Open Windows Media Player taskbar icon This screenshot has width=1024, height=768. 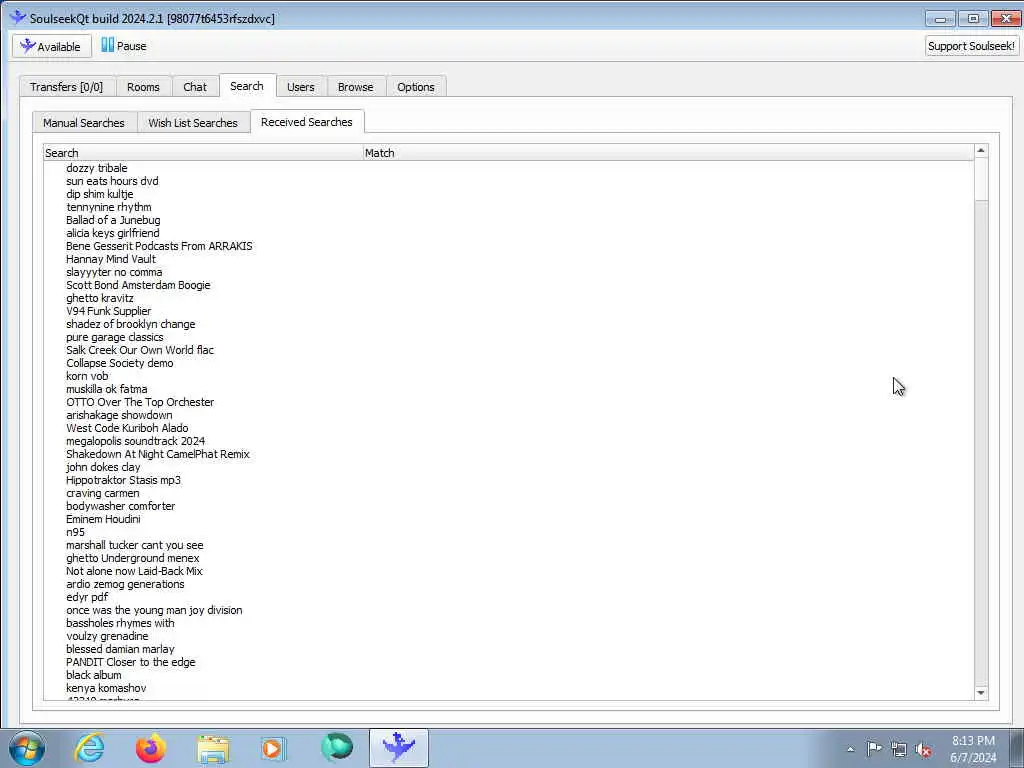274,748
